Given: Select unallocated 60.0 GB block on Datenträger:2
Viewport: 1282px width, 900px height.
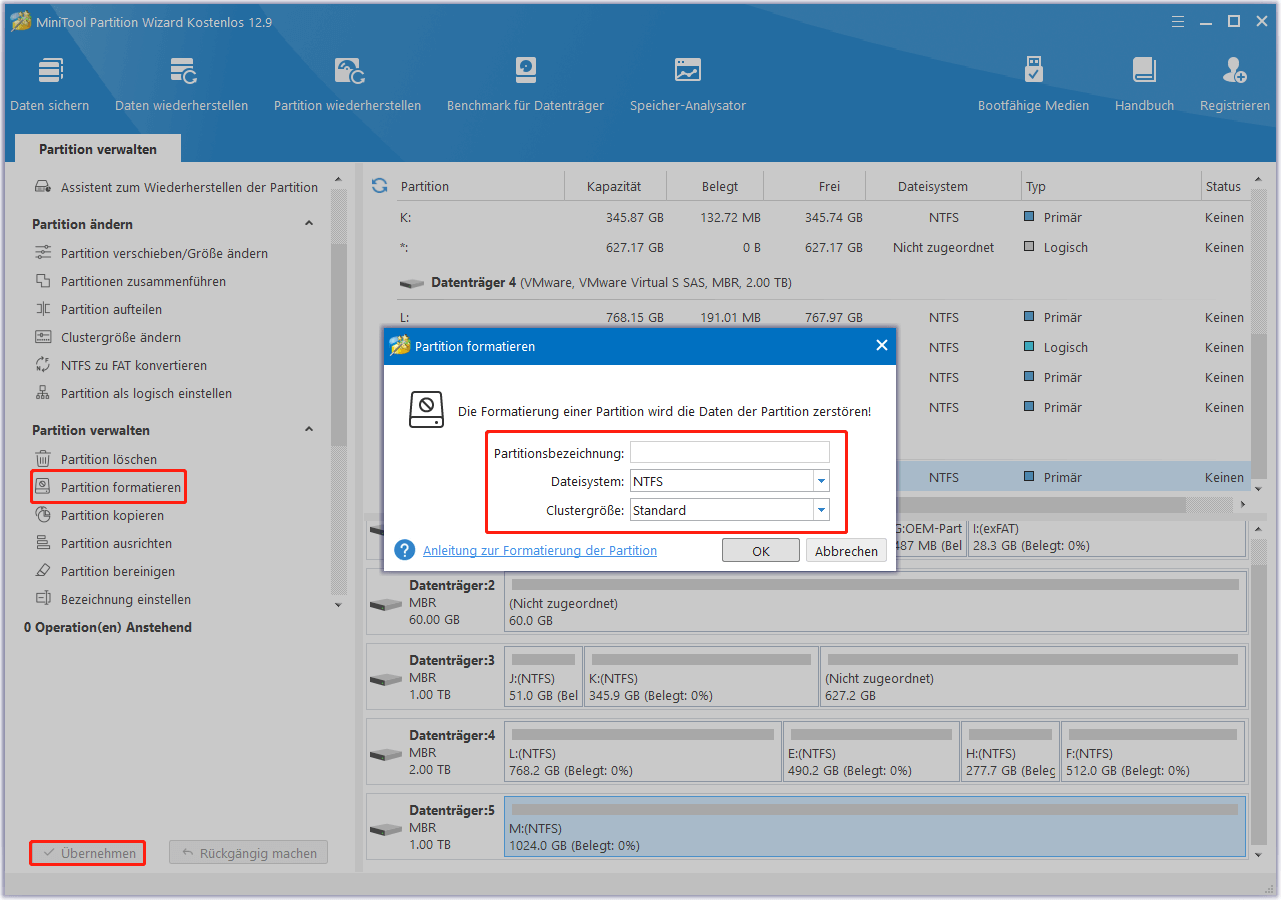Looking at the screenshot, I should [875, 601].
